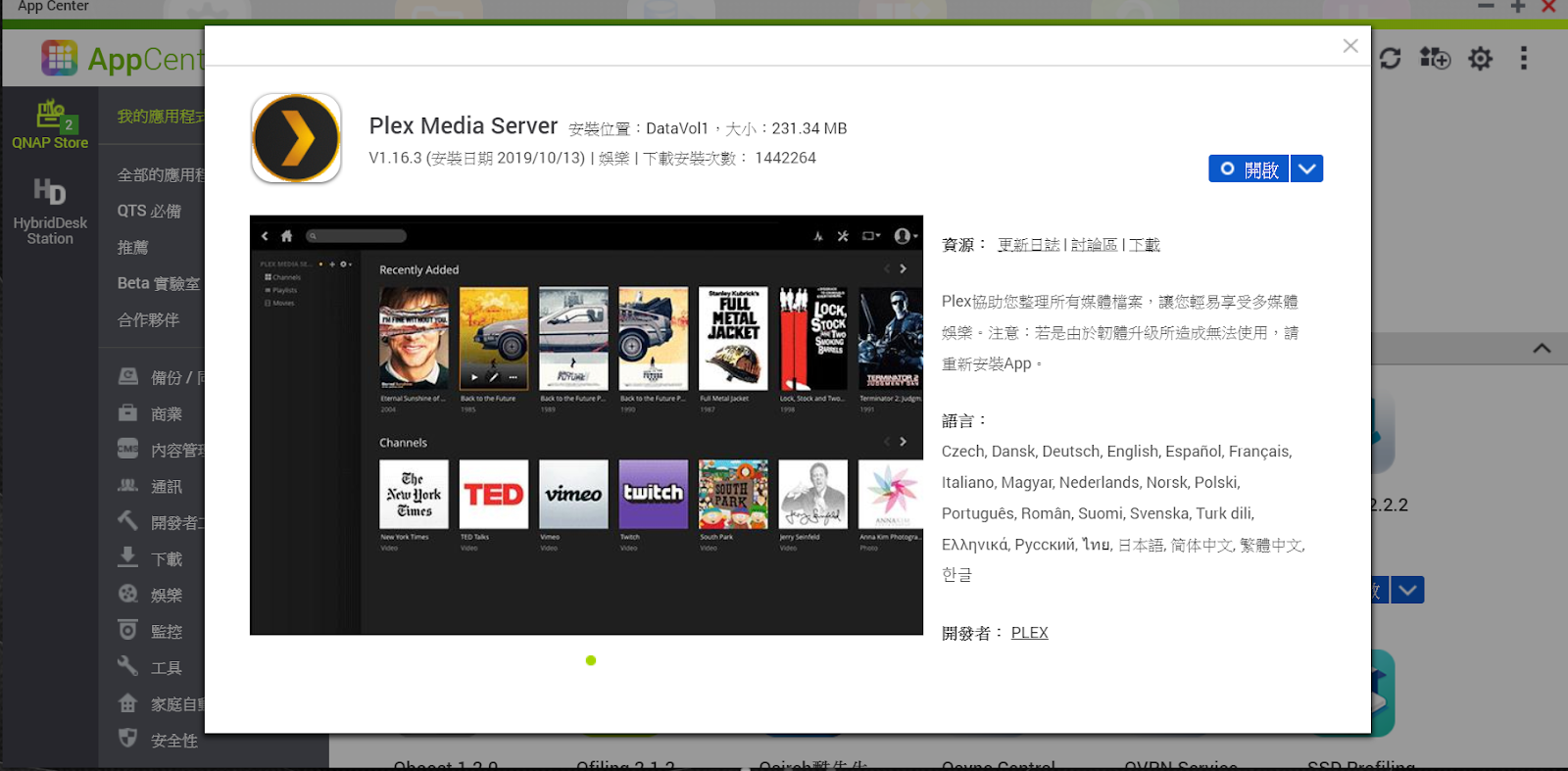Click the Plex Media Server app icon
The width and height of the screenshot is (1568, 771).
tap(296, 138)
